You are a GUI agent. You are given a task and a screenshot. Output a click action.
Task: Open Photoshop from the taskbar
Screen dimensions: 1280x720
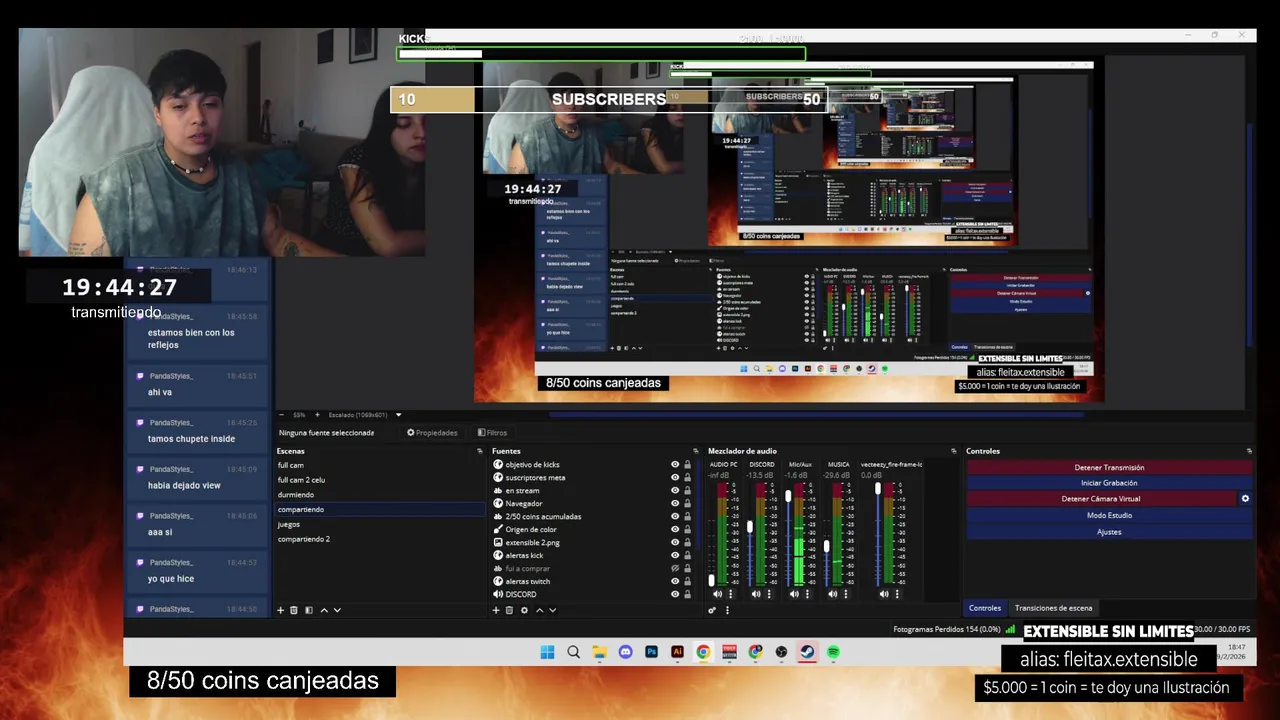click(x=651, y=652)
